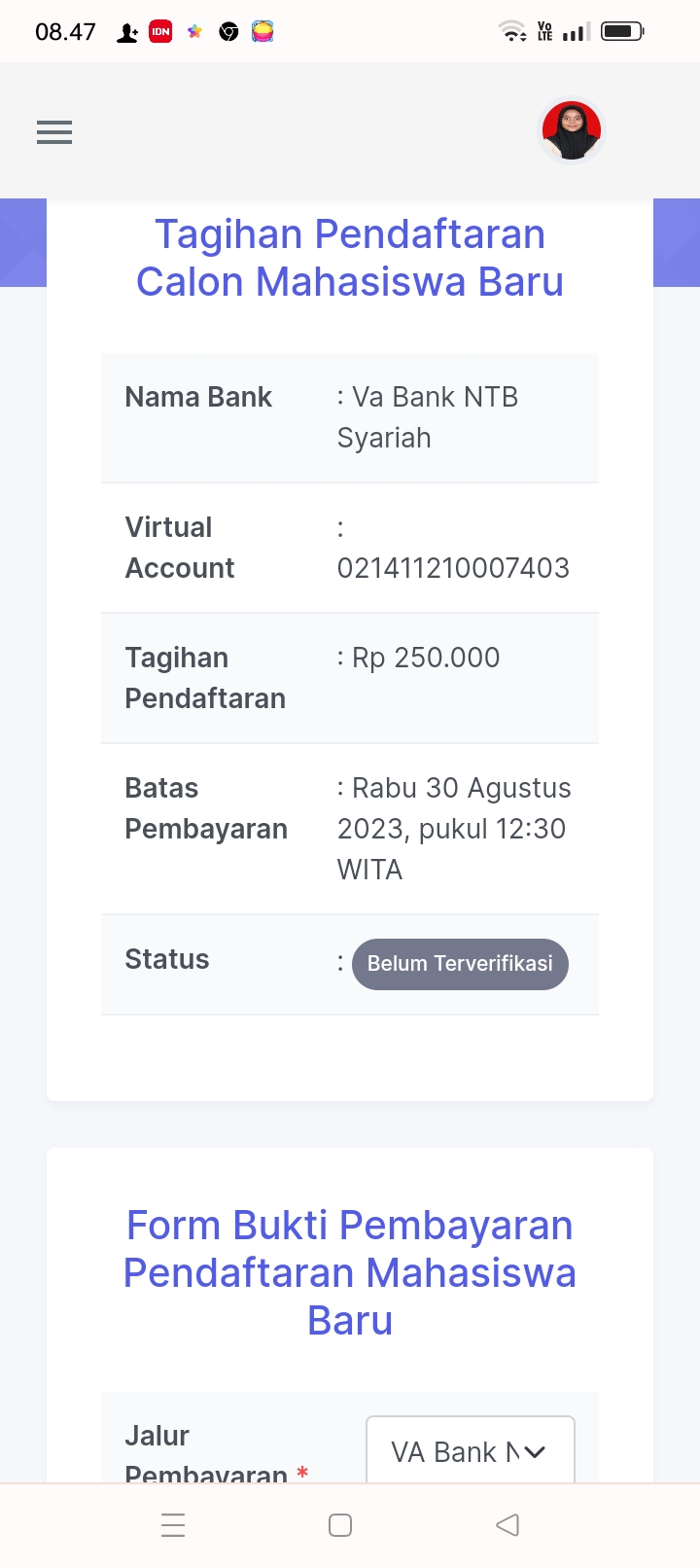700x1568 pixels.
Task: Tap the colorful star notification icon
Action: click(194, 32)
